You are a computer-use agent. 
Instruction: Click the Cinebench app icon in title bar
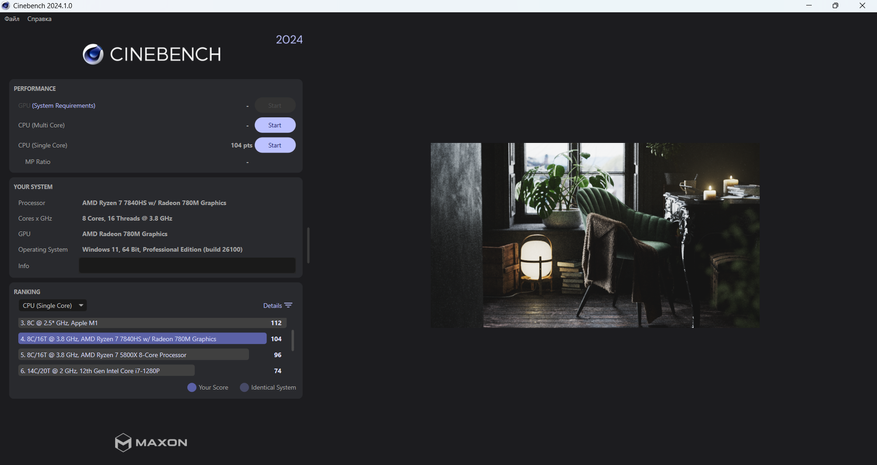pyautogui.click(x=6, y=6)
